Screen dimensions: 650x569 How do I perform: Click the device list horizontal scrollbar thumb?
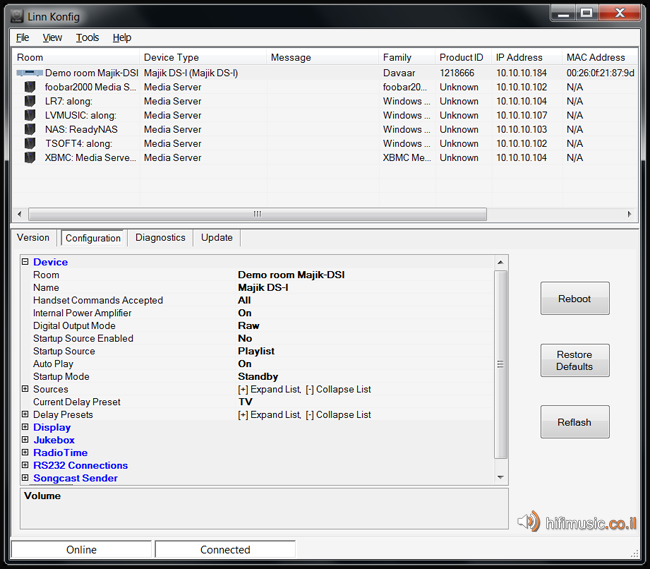257,214
